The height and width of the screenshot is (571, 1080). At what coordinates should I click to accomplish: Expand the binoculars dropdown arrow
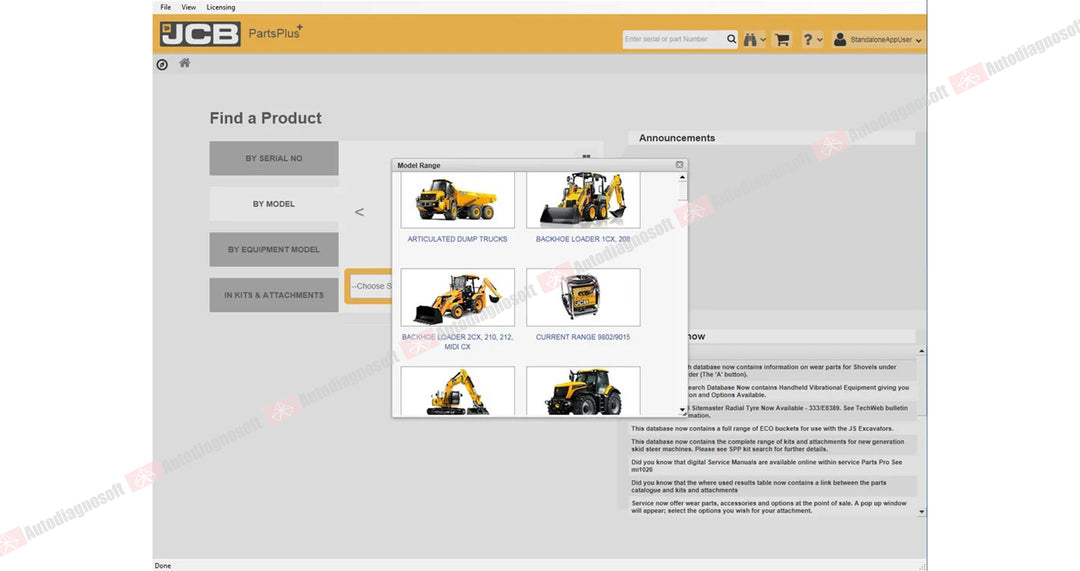coord(762,40)
